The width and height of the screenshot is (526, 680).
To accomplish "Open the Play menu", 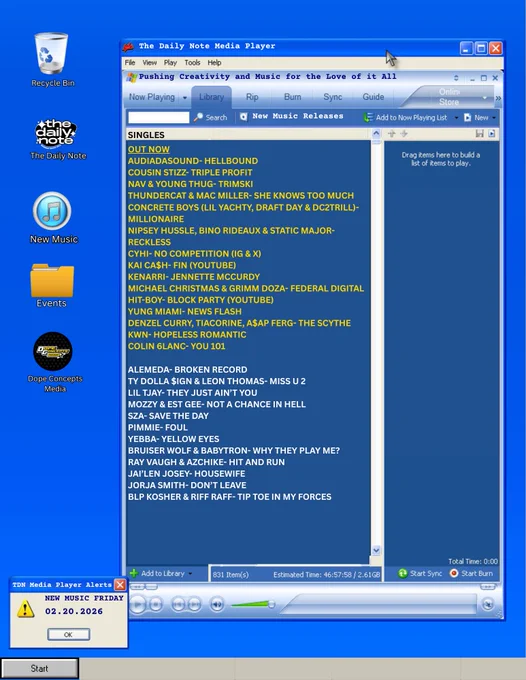I will pyautogui.click(x=170, y=62).
